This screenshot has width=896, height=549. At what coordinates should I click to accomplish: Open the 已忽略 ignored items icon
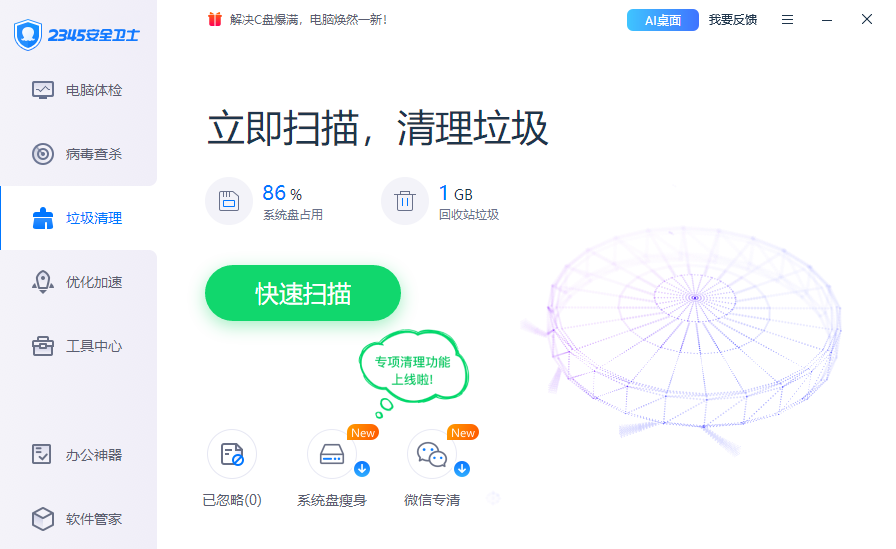232,454
